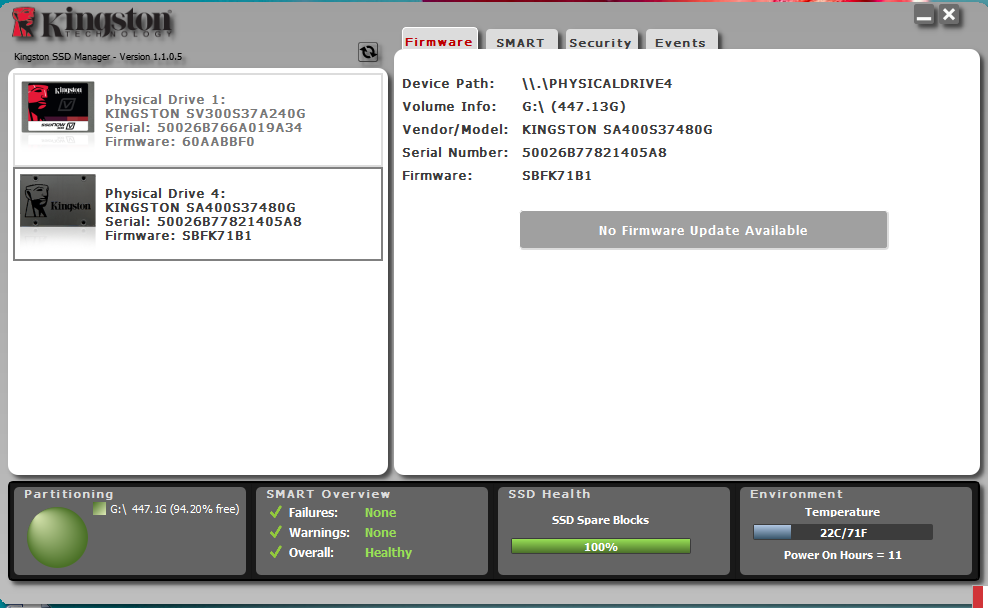Click Vendor/Model value KINGSTON SA400S37480G
Image resolution: width=988 pixels, height=608 pixels.
click(x=618, y=130)
